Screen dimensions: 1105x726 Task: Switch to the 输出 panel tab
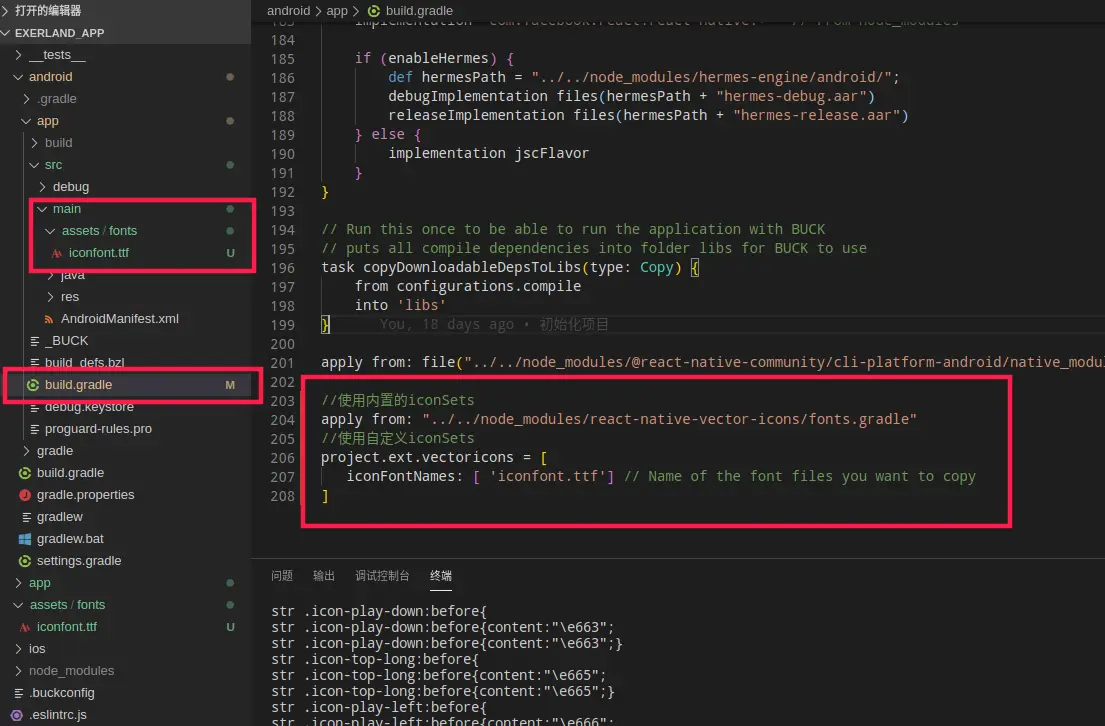coord(323,576)
